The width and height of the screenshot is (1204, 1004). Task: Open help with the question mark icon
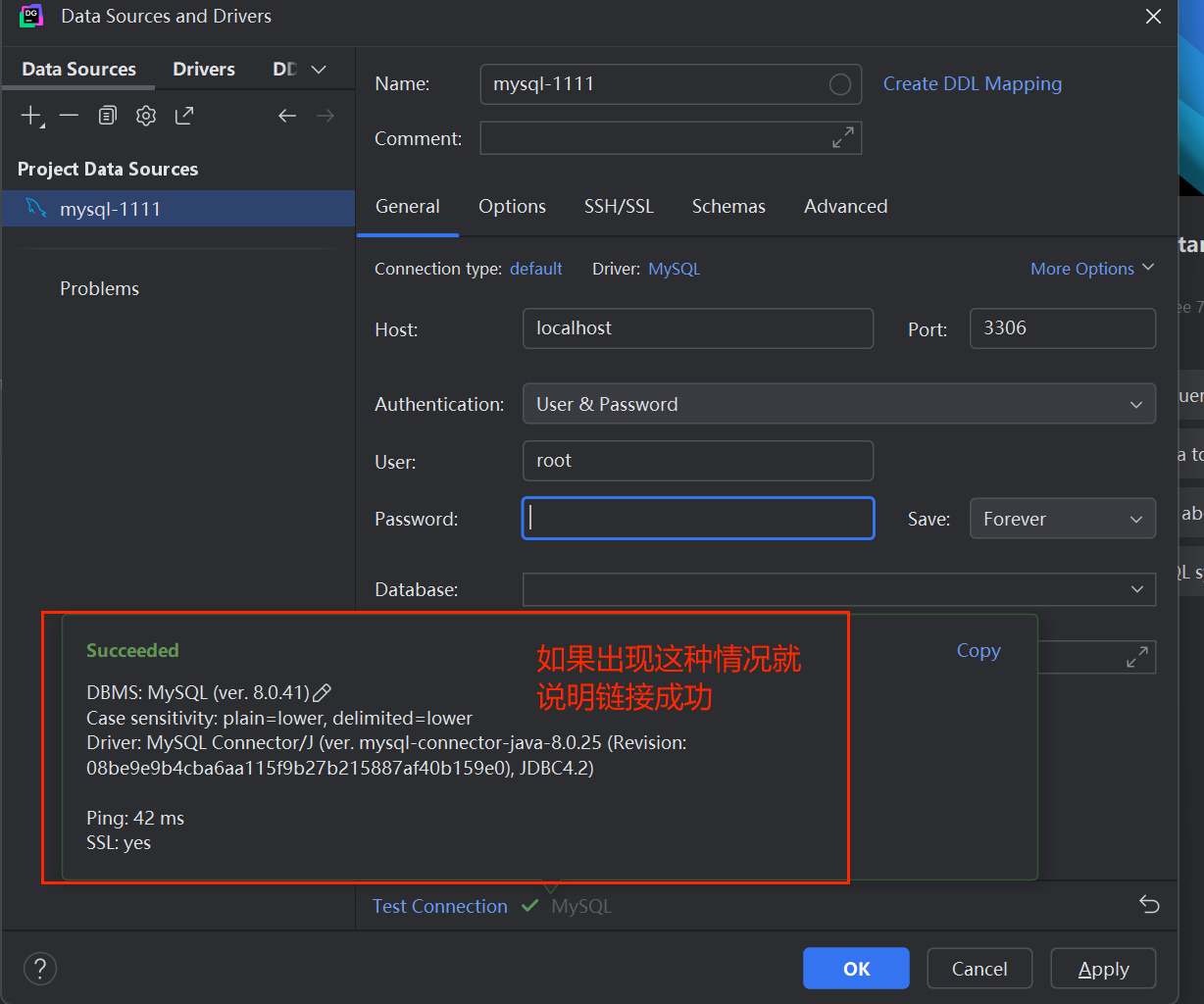tap(40, 969)
